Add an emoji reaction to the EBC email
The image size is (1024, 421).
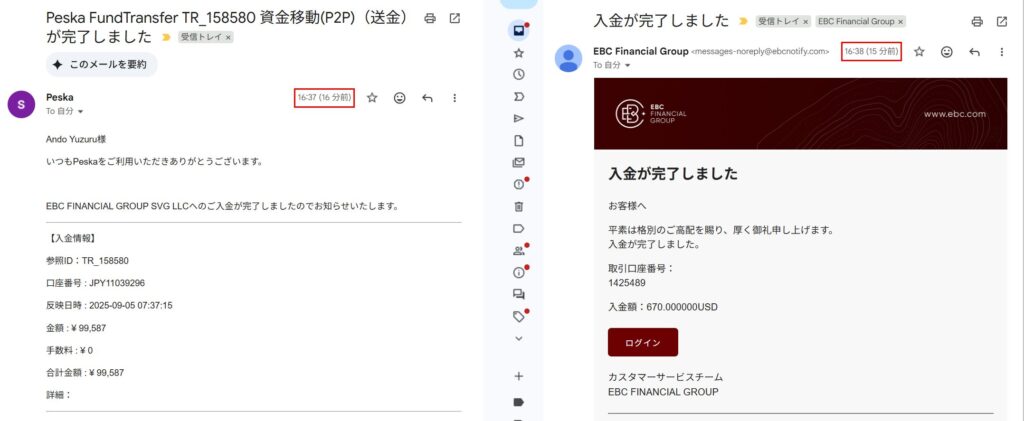(x=946, y=52)
